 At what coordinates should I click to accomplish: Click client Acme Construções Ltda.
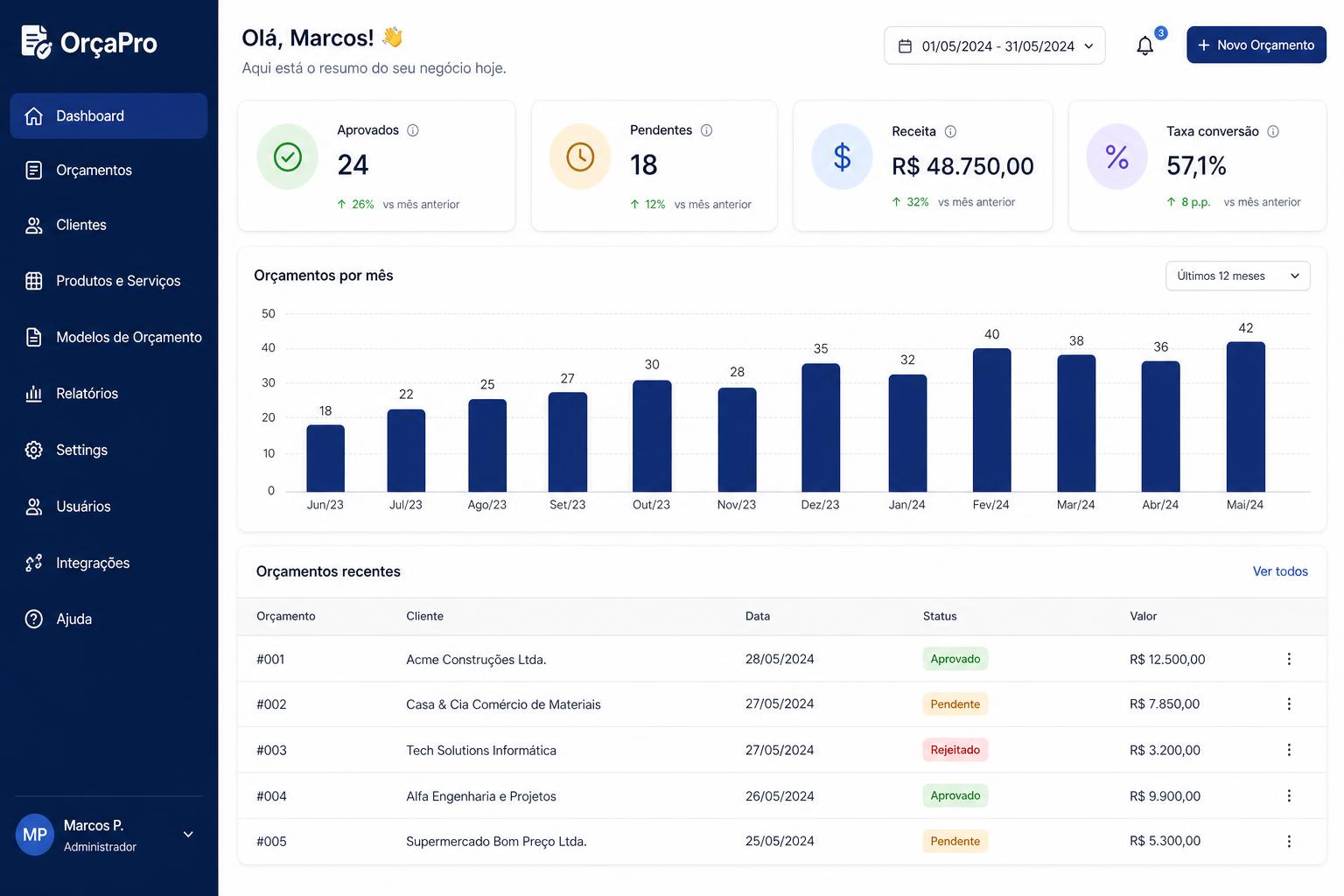pyautogui.click(x=476, y=660)
